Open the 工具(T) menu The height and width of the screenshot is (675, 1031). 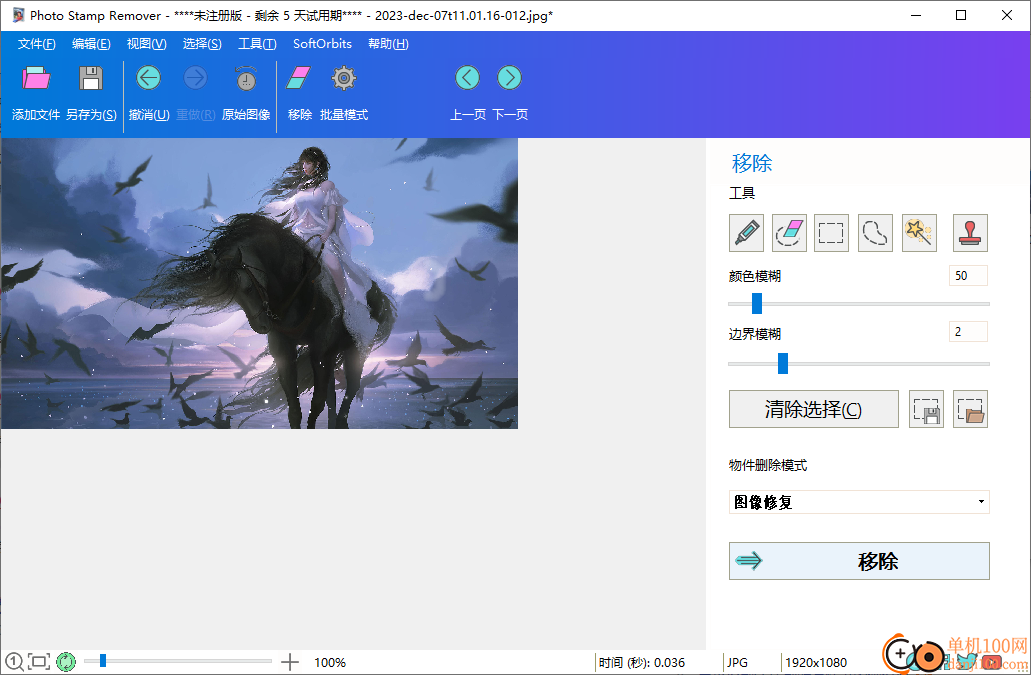(256, 44)
